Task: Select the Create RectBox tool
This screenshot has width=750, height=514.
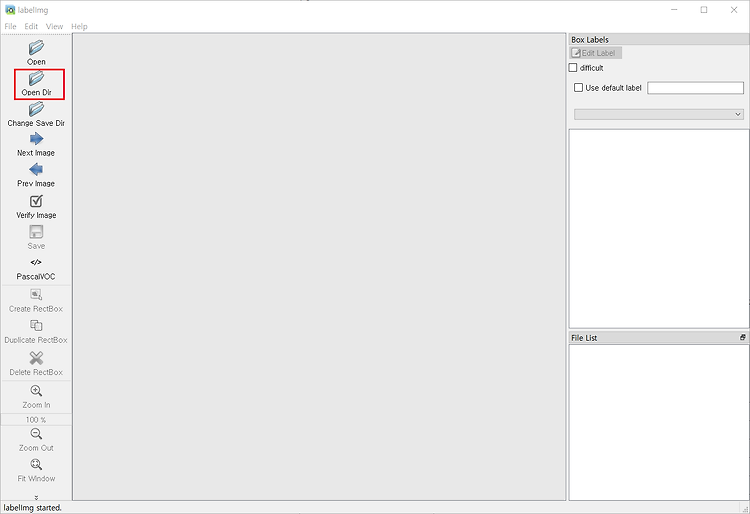Action: [x=36, y=301]
